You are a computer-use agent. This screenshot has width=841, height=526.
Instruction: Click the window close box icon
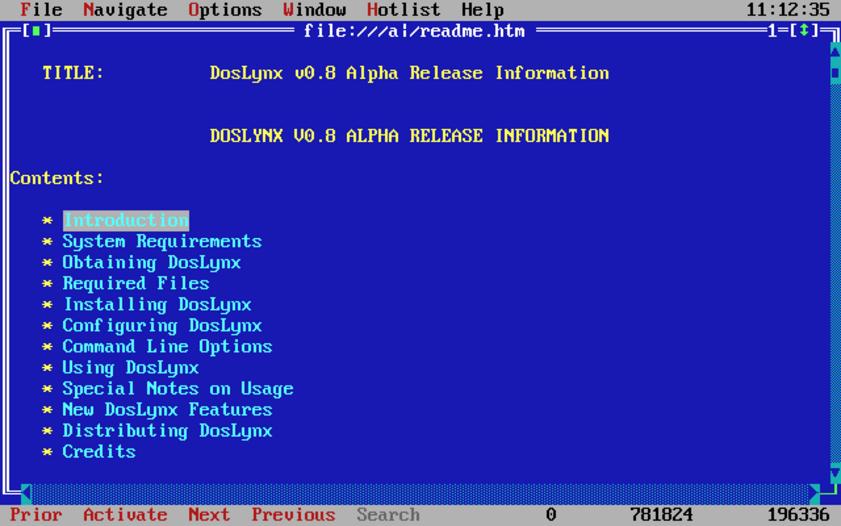click(x=36, y=32)
